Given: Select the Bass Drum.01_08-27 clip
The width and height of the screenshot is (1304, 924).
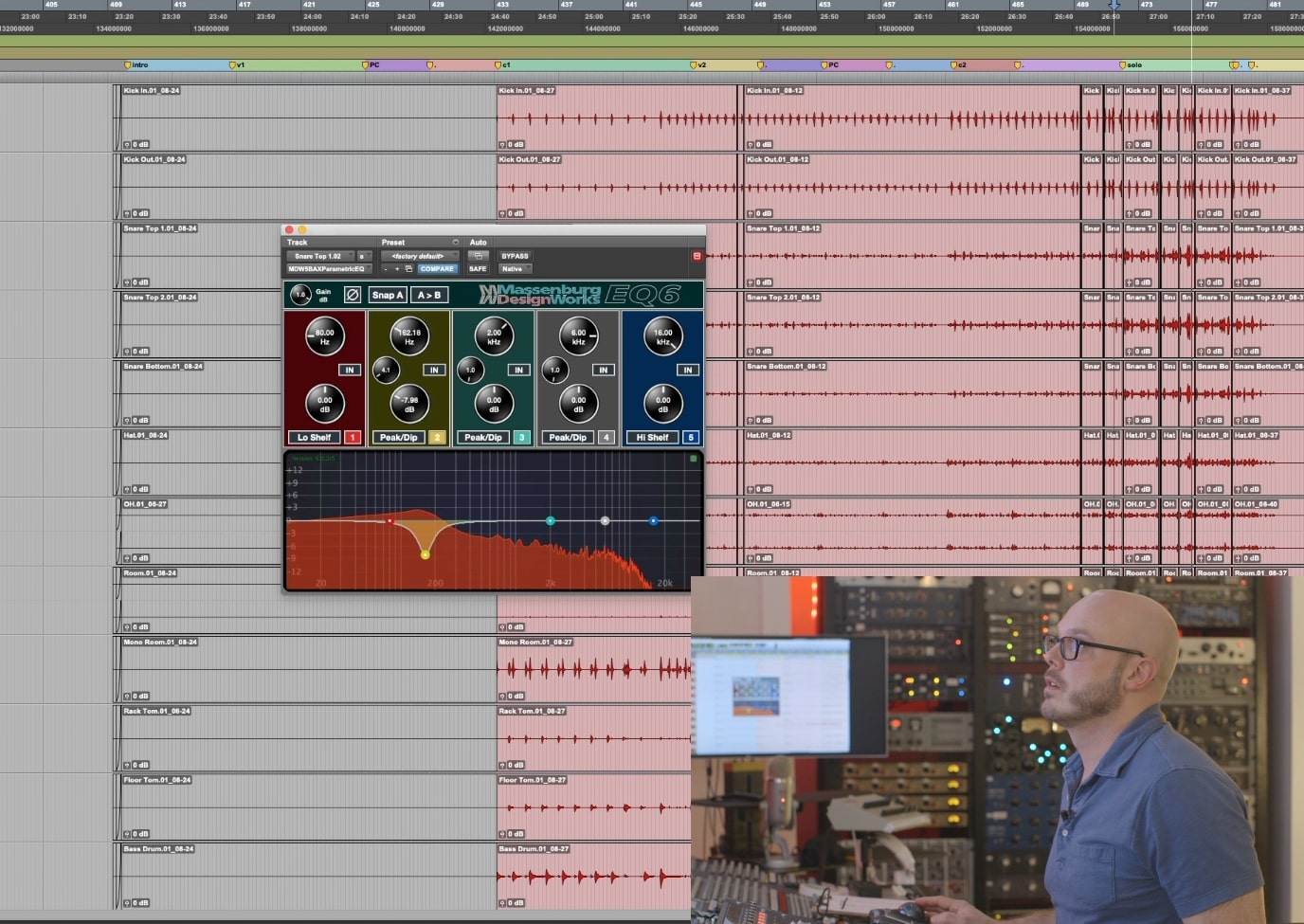Looking at the screenshot, I should [x=594, y=877].
